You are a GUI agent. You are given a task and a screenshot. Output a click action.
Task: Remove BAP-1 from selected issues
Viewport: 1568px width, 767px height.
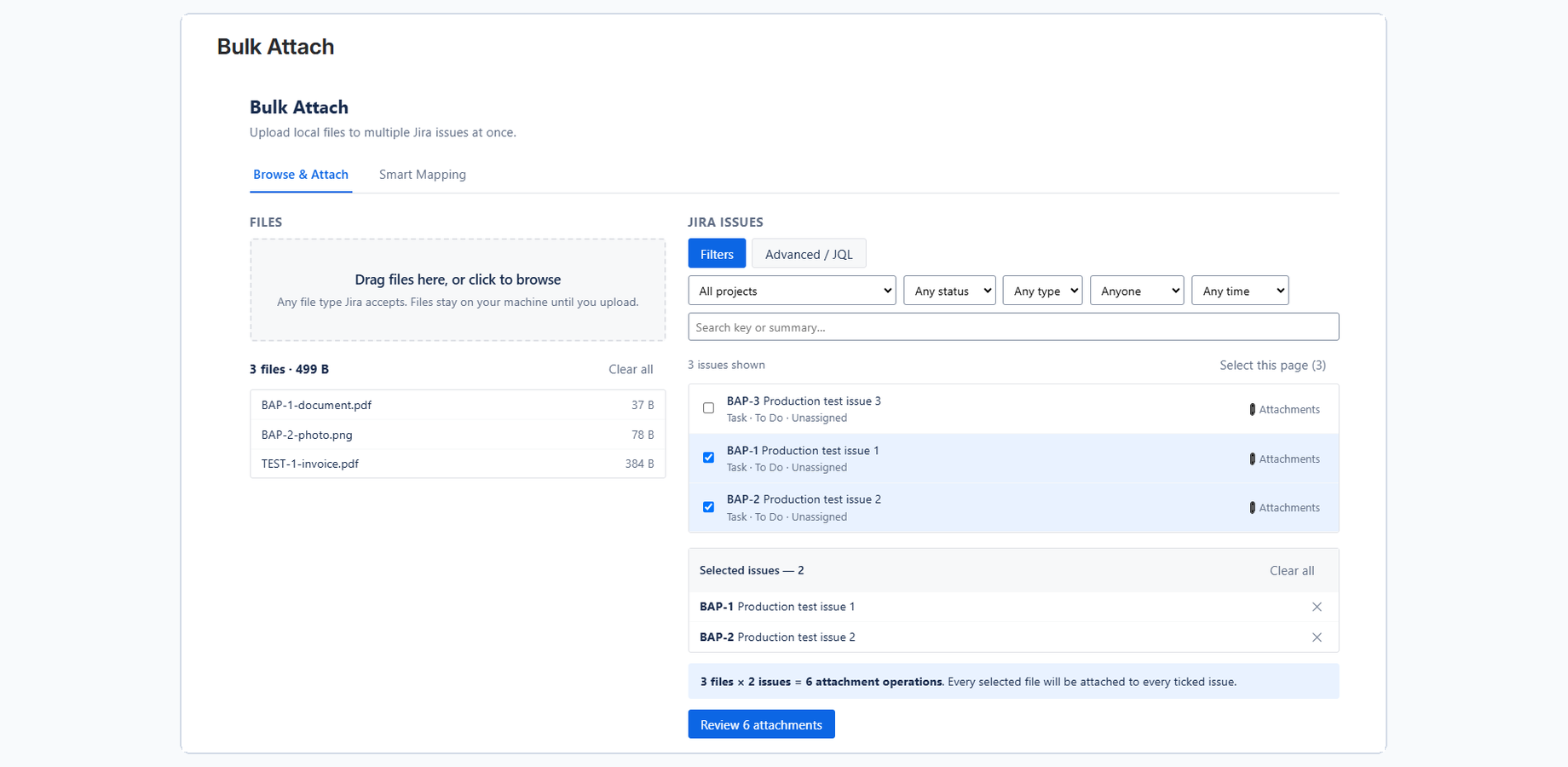point(1317,607)
